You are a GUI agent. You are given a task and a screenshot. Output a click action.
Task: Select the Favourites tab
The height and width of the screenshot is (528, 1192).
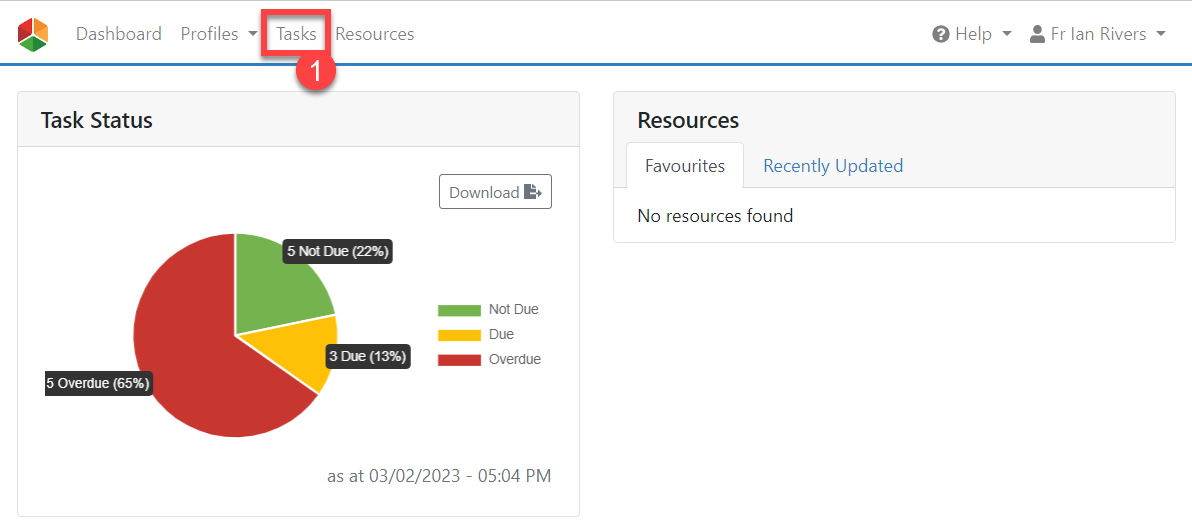[685, 166]
